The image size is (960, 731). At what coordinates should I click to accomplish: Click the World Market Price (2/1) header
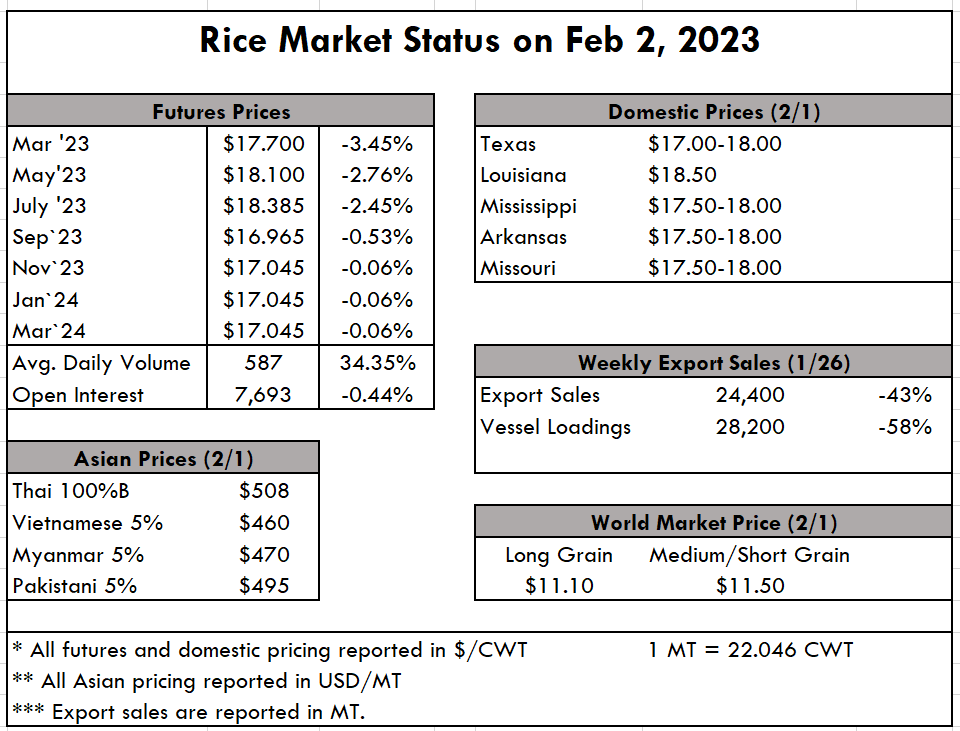(713, 522)
